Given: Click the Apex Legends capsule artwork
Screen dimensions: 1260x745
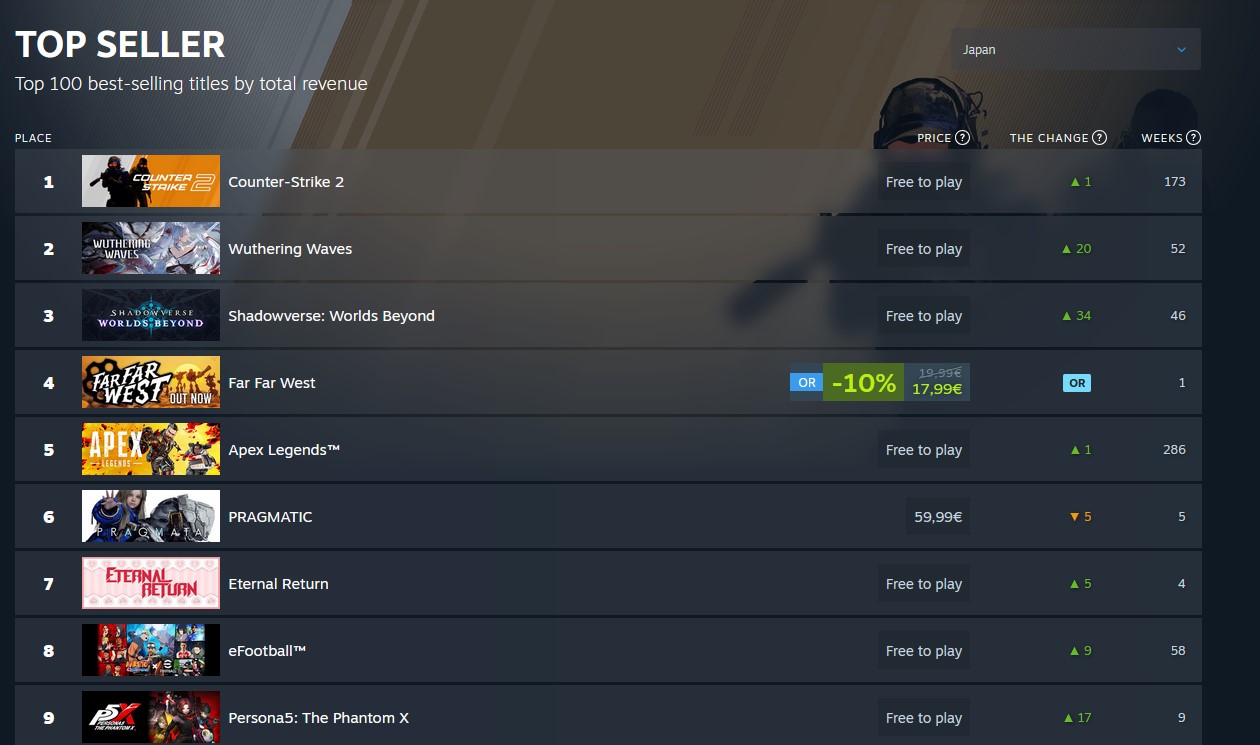Looking at the screenshot, I should pyautogui.click(x=151, y=449).
